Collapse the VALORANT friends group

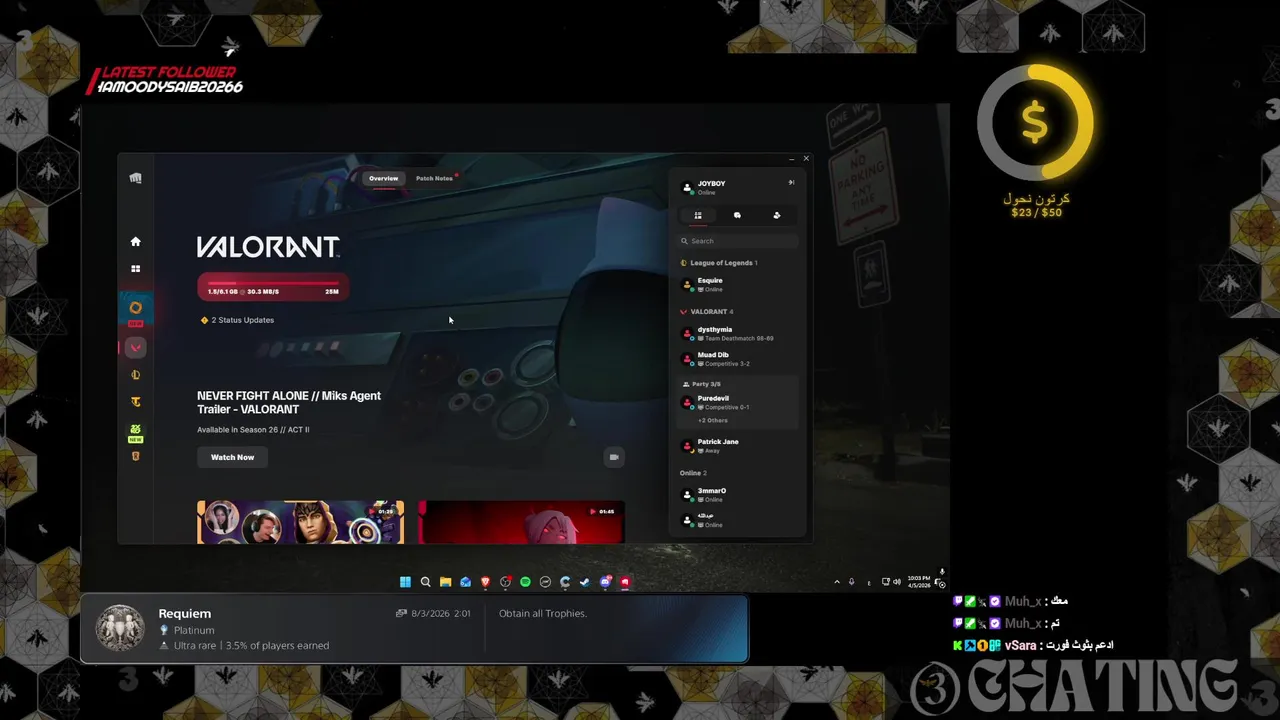tap(707, 312)
